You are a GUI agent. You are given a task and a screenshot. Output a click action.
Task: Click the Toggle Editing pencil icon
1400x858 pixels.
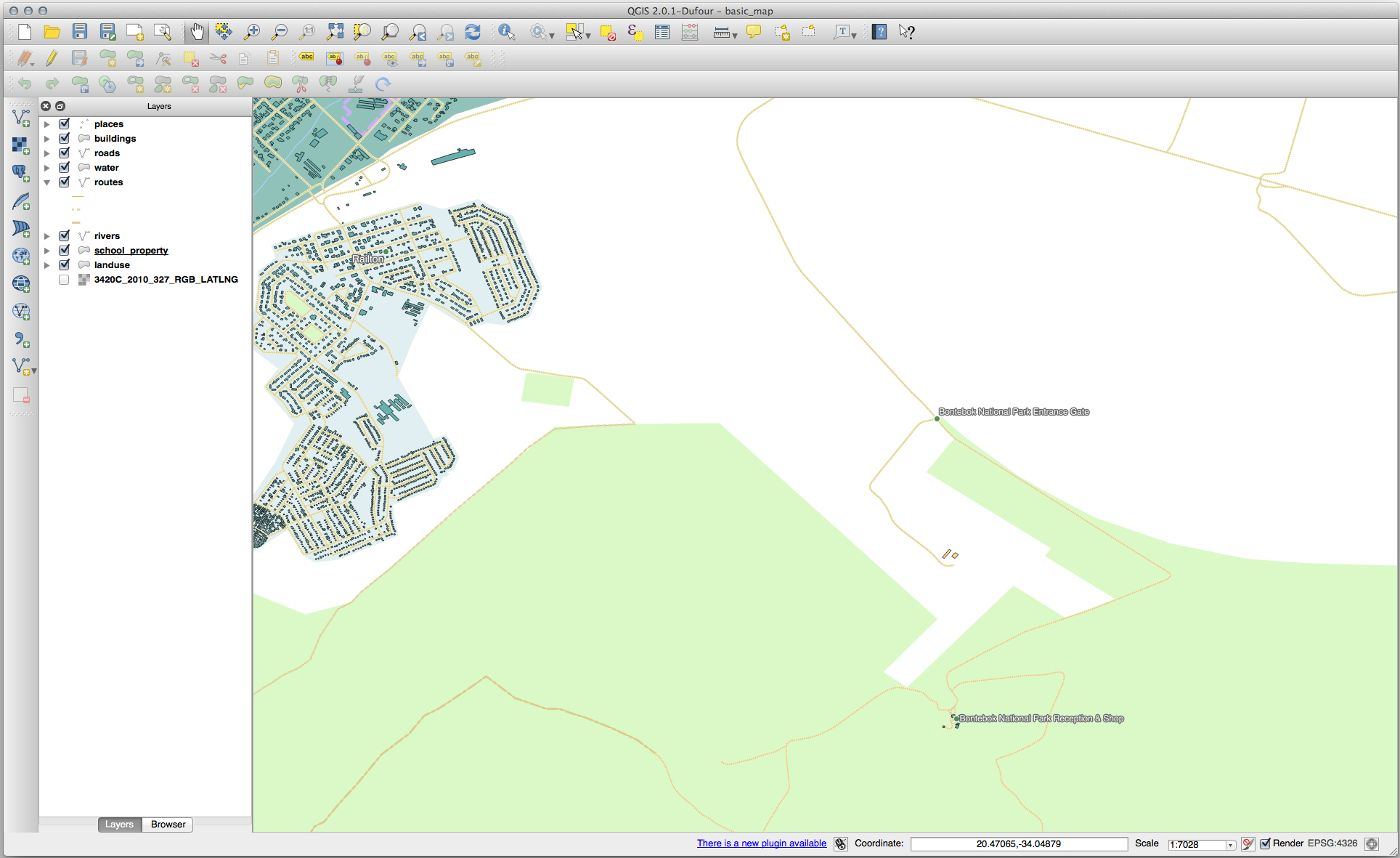(x=52, y=58)
